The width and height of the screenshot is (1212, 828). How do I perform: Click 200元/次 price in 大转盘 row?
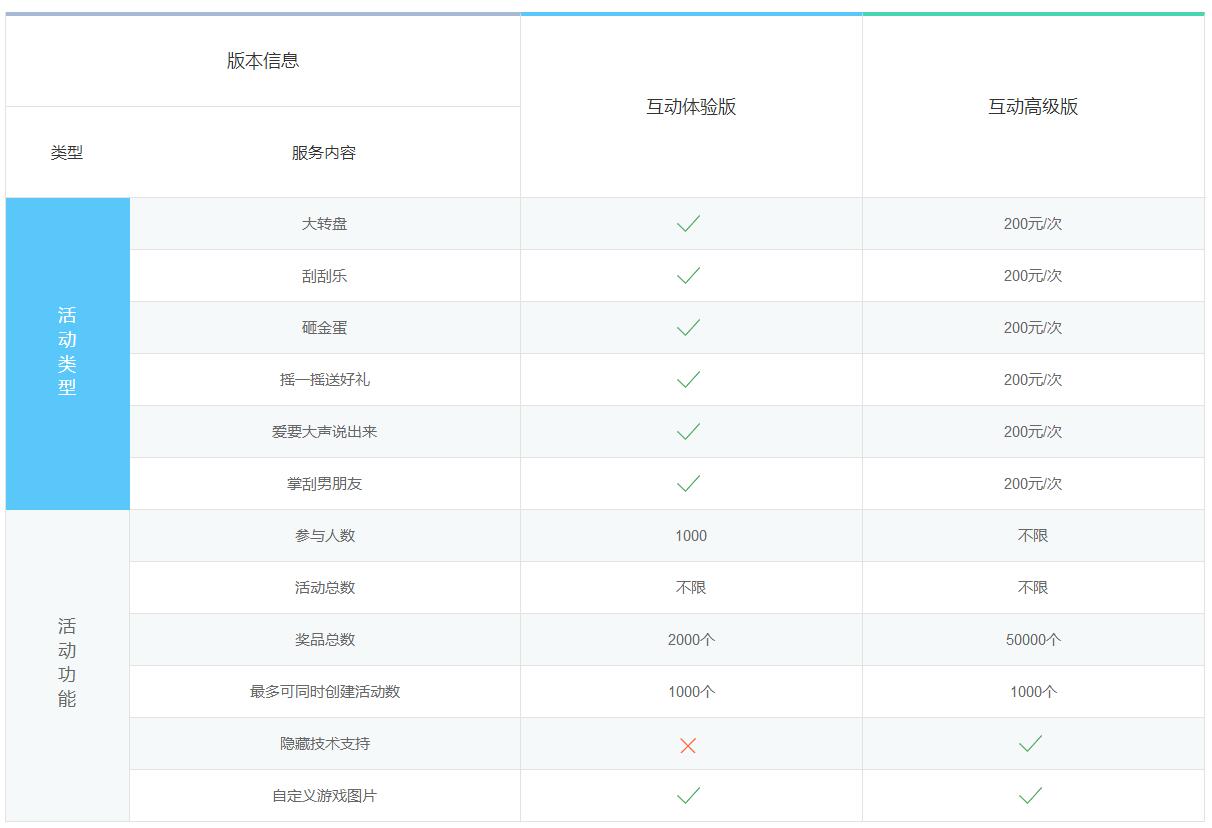pyautogui.click(x=1033, y=224)
